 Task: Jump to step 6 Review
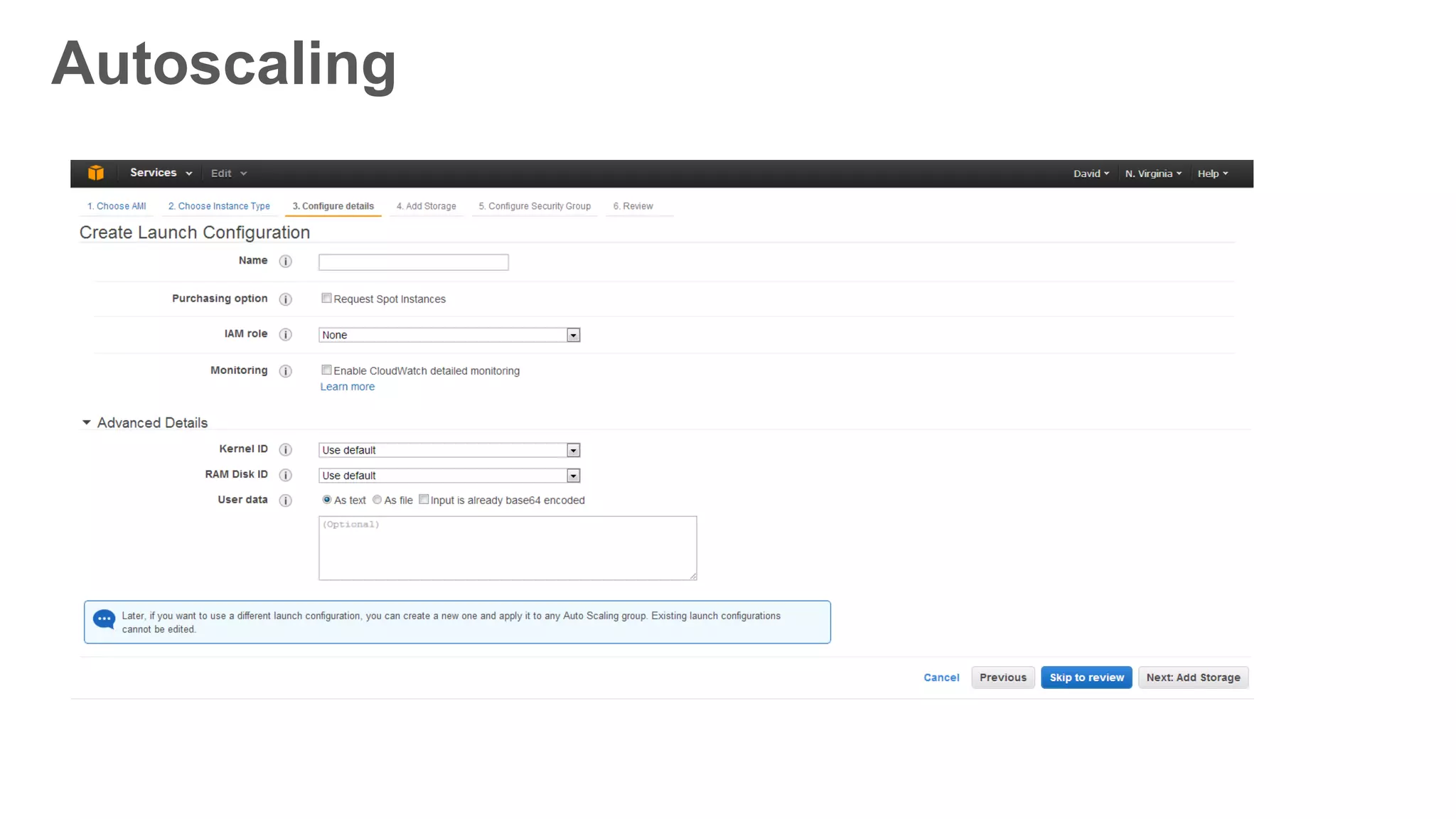[x=633, y=206]
